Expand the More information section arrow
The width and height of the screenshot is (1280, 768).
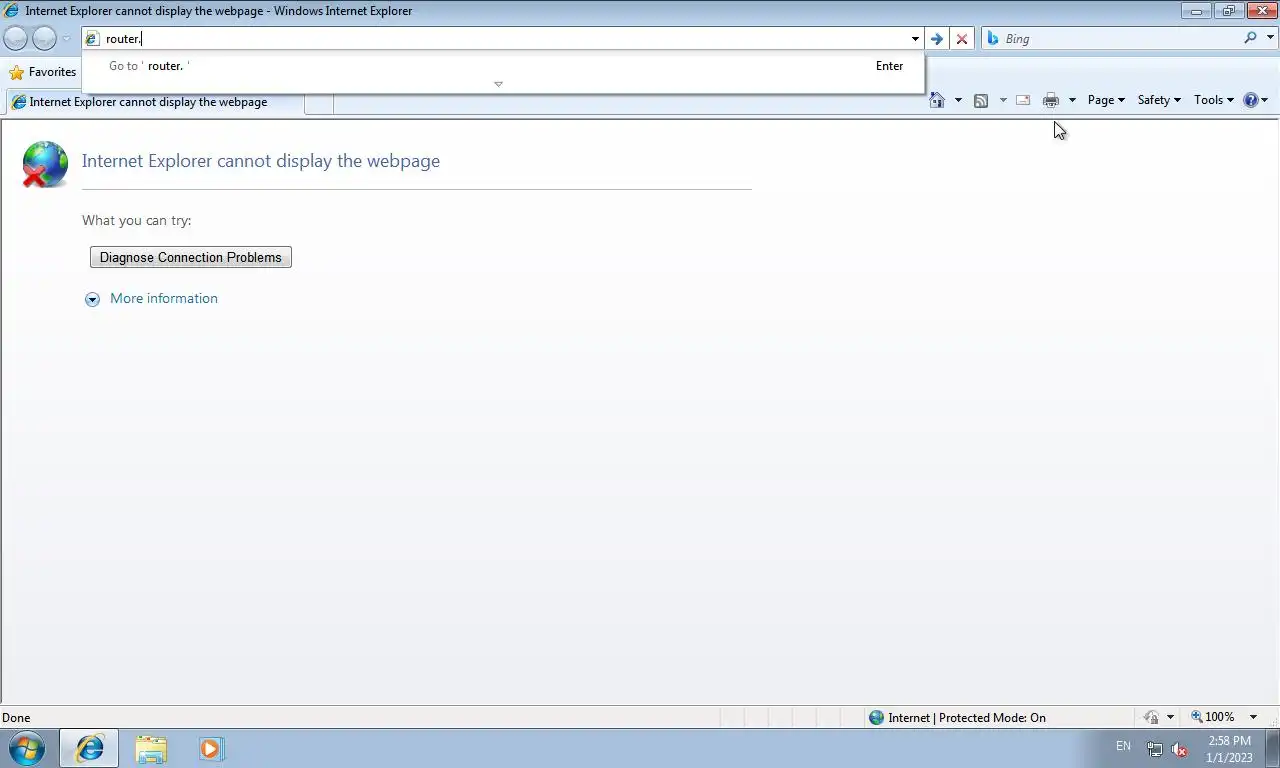92,299
